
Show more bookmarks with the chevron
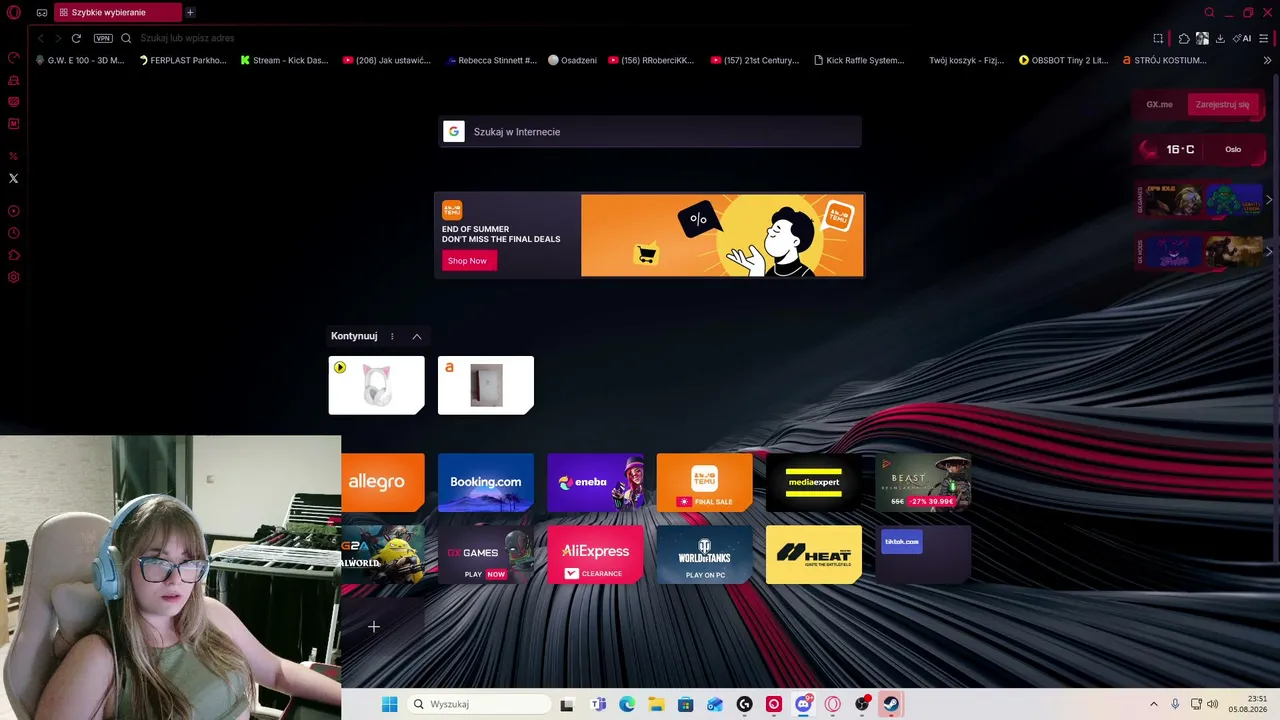(1267, 60)
